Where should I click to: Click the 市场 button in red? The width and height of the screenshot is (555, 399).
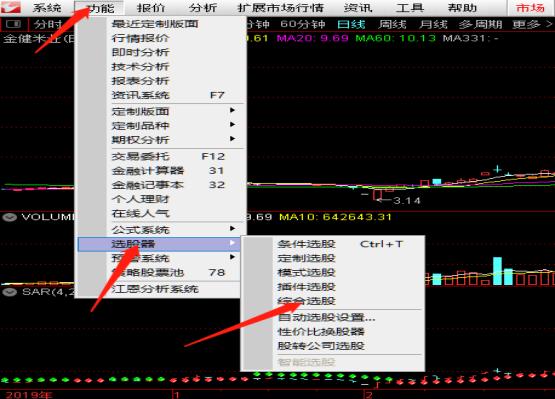530,8
